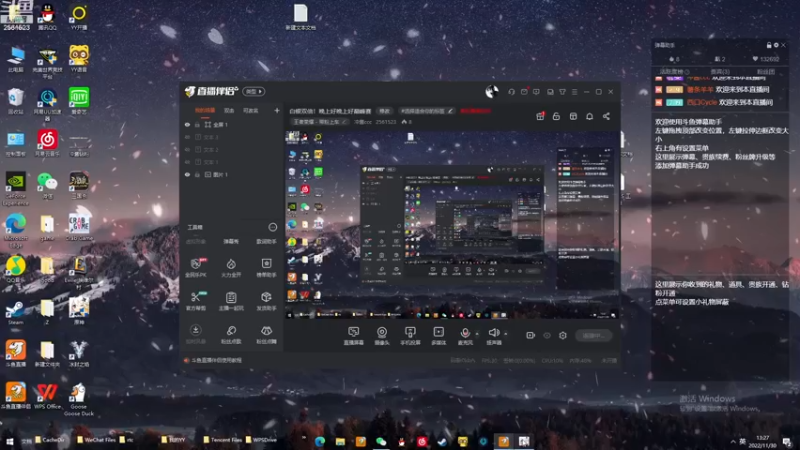The height and width of the screenshot is (450, 800).
Task: Switch to the second scene tab
Action: click(229, 111)
